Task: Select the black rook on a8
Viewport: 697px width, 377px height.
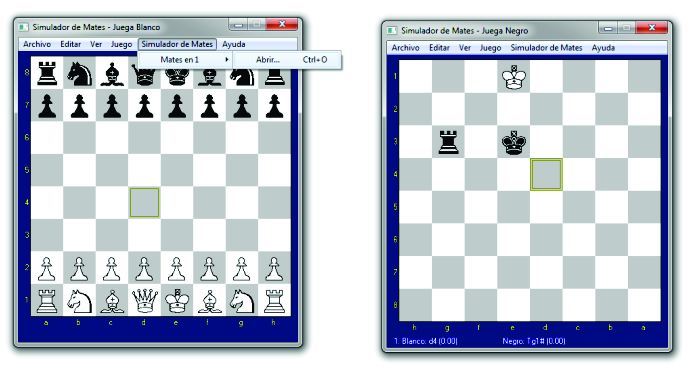Action: click(x=47, y=73)
